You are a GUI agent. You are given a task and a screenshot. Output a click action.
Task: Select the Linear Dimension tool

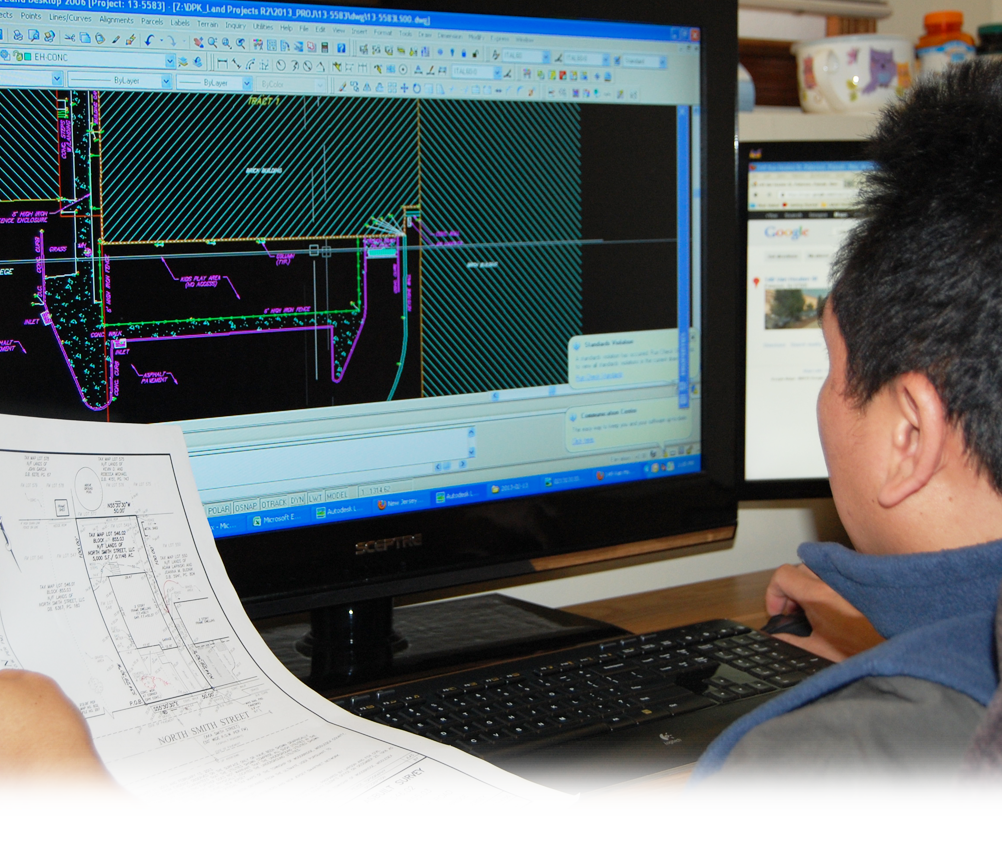pos(222,63)
